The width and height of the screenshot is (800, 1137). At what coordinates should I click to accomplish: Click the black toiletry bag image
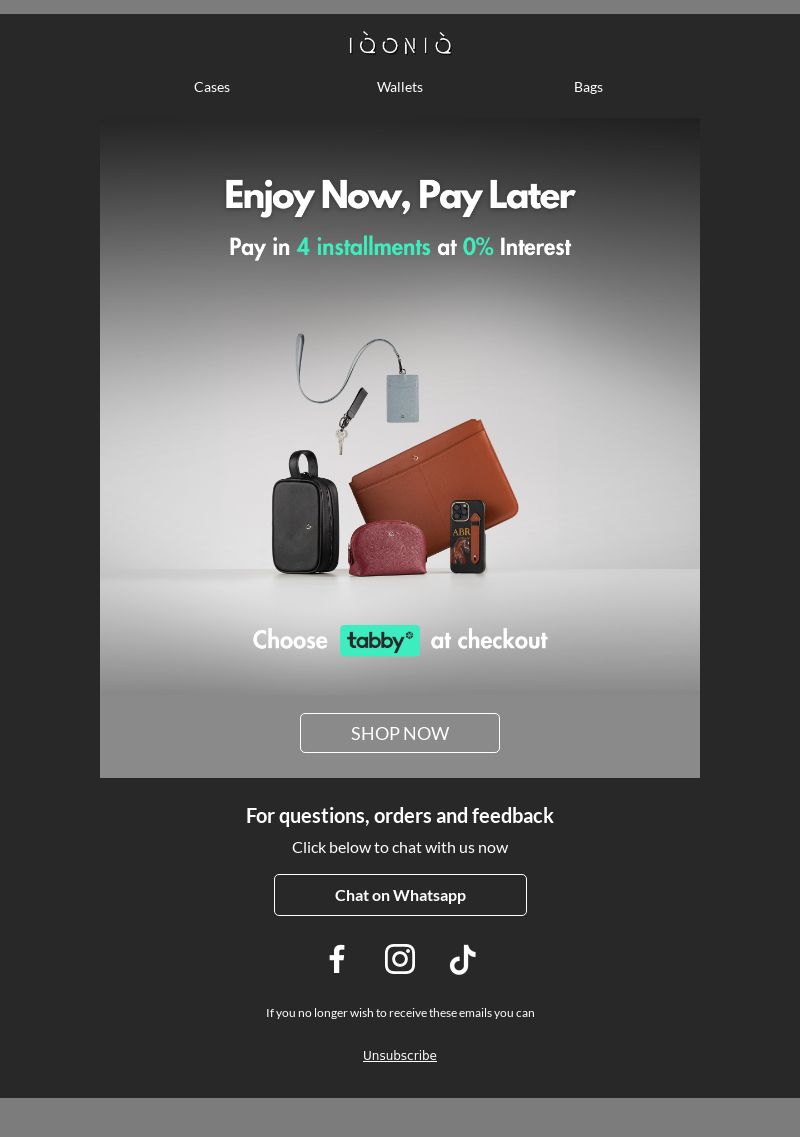coord(305,512)
